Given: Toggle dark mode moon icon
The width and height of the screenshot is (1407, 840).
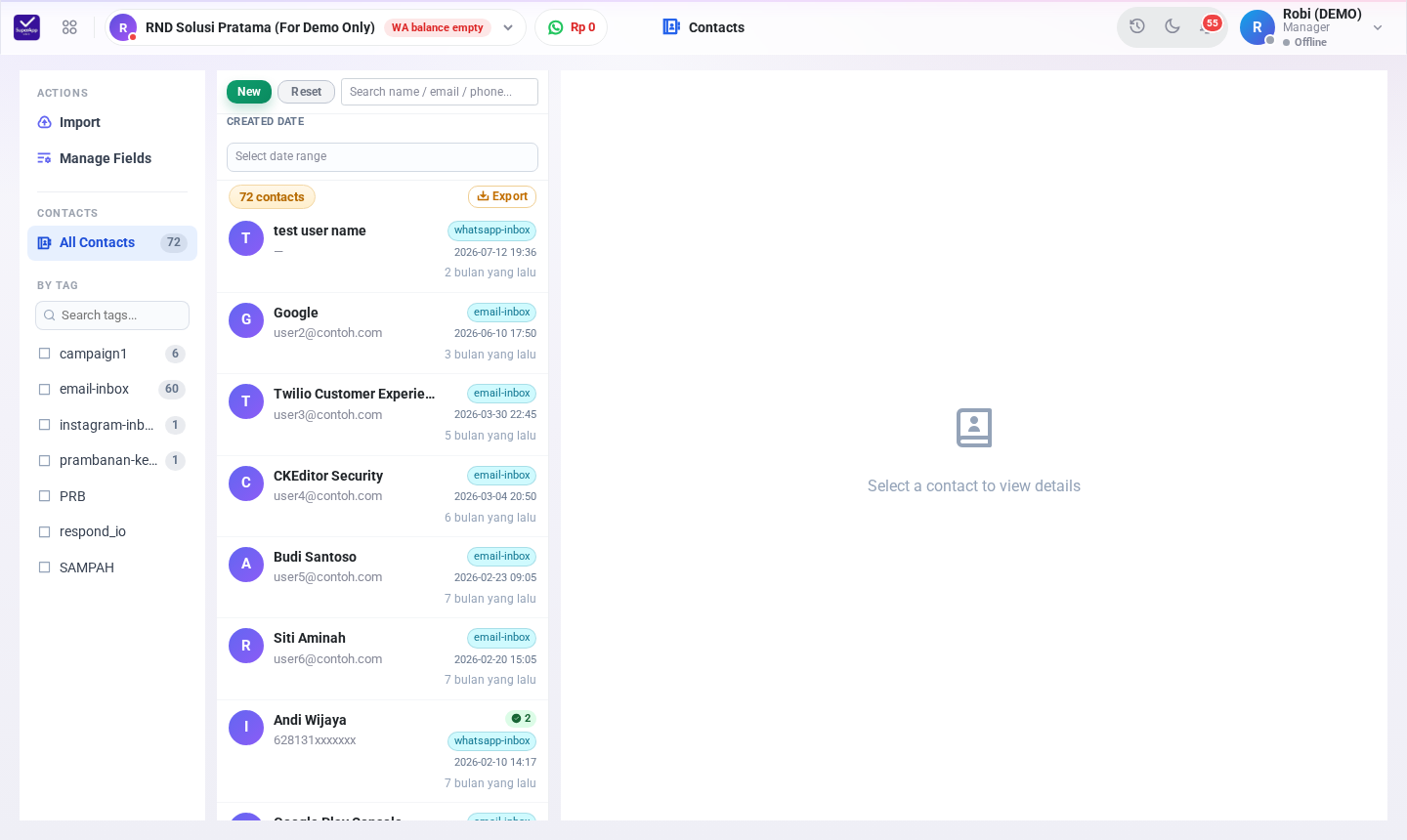Looking at the screenshot, I should click(x=1172, y=26).
